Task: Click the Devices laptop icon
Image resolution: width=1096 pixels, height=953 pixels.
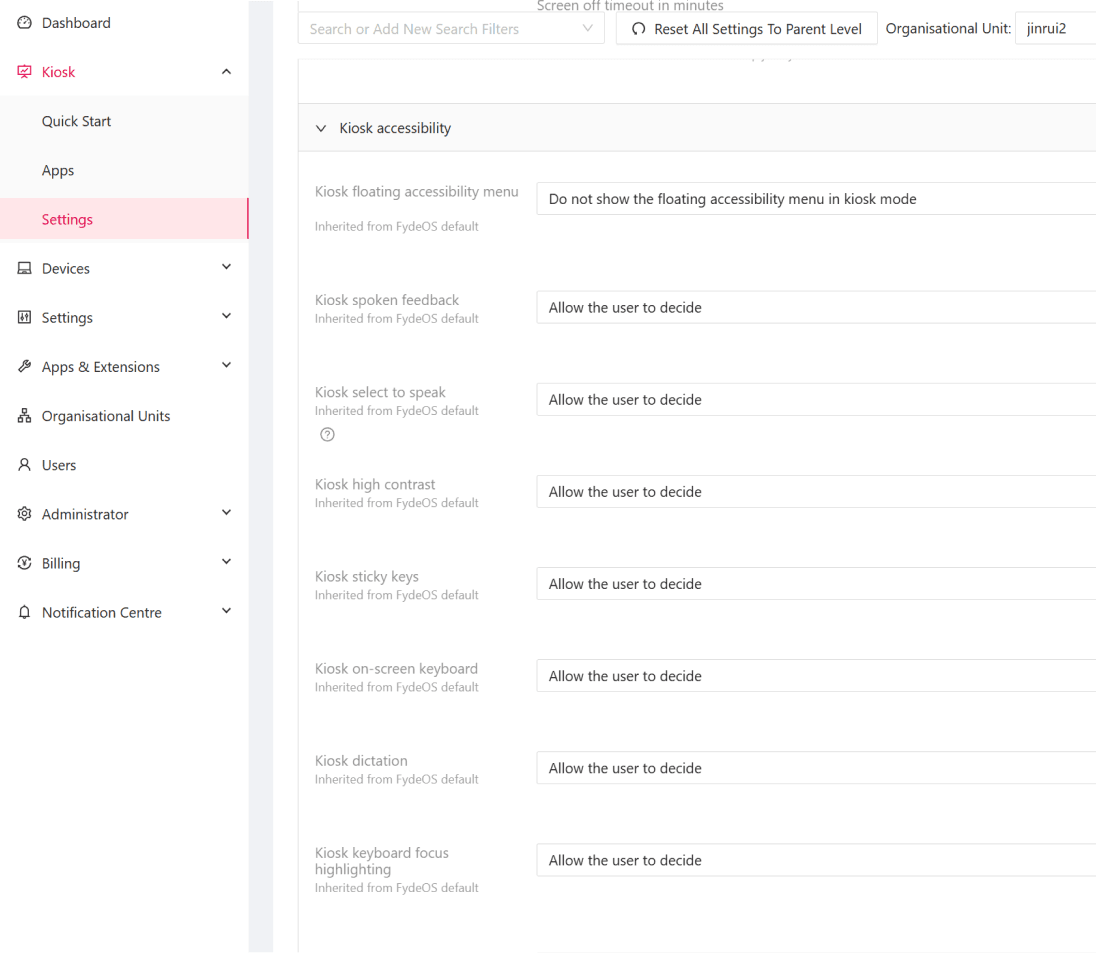Action: pos(25,269)
